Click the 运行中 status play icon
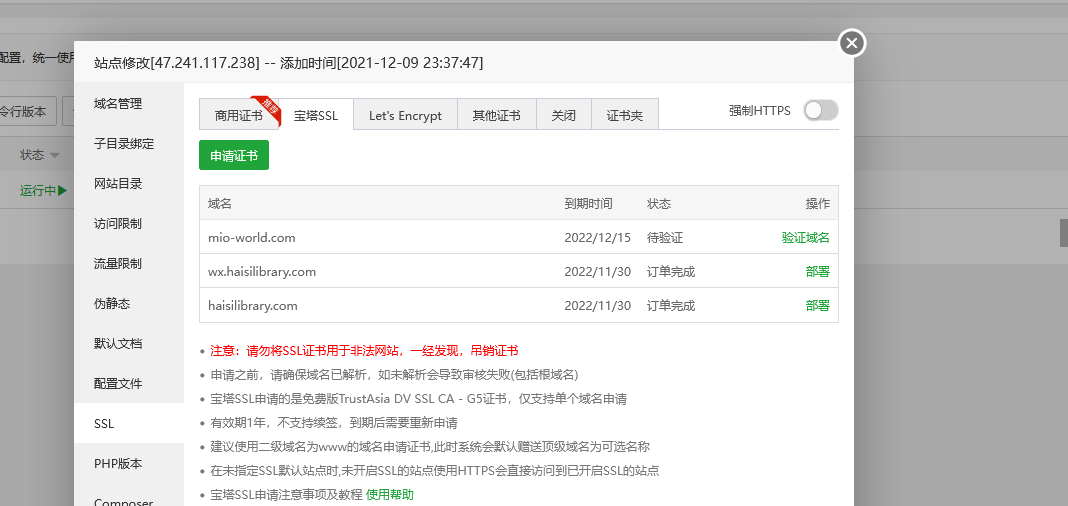The height and width of the screenshot is (506, 1068). click(62, 190)
